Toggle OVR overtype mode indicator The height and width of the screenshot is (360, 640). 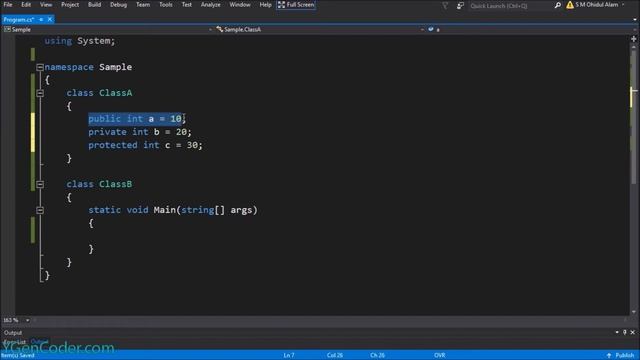point(440,356)
